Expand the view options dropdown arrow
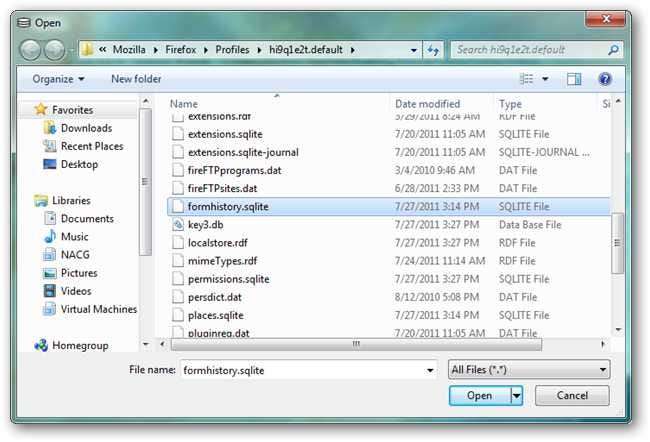 (x=546, y=79)
